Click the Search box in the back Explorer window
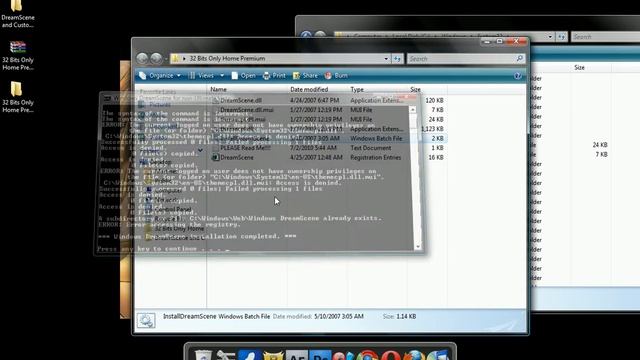This screenshot has height=360, width=640. pos(605,37)
